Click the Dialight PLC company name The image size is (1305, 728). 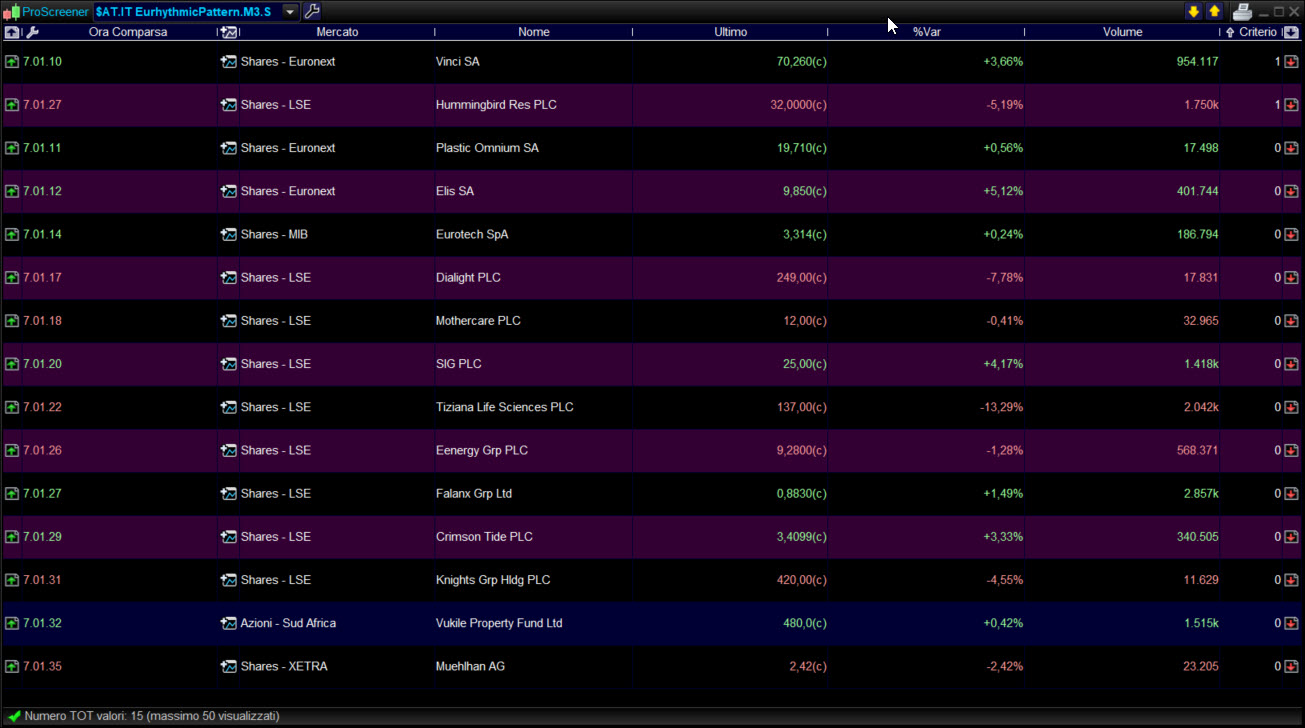click(x=468, y=278)
